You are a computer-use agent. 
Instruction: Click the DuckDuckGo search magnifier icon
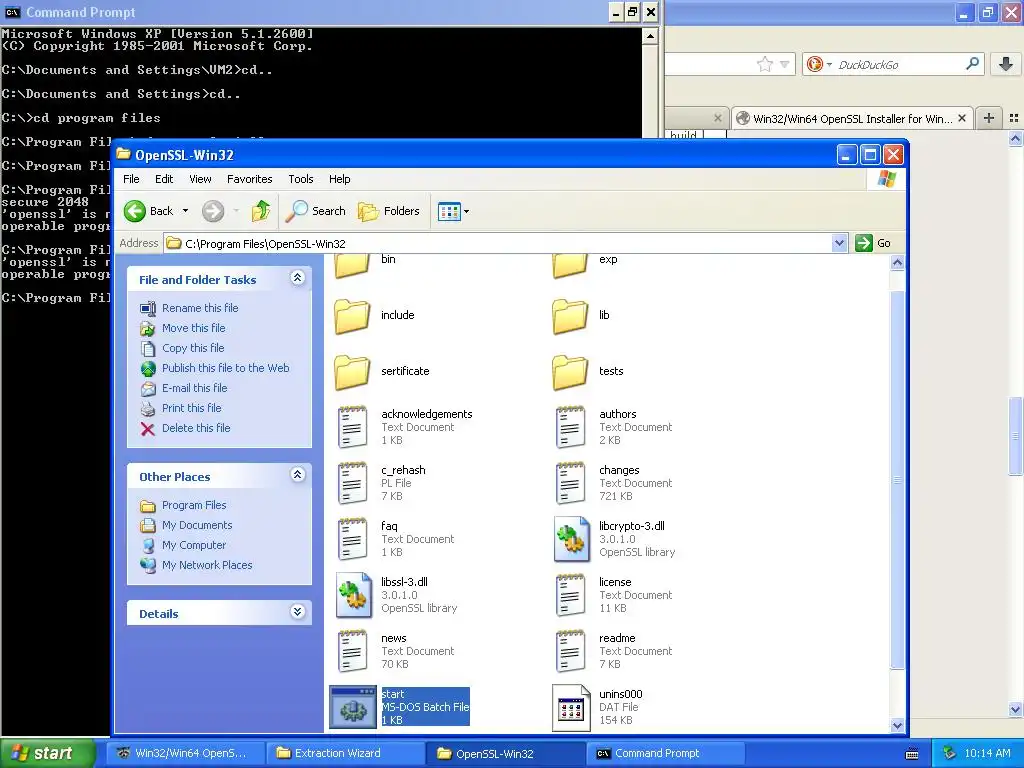pos(972,64)
